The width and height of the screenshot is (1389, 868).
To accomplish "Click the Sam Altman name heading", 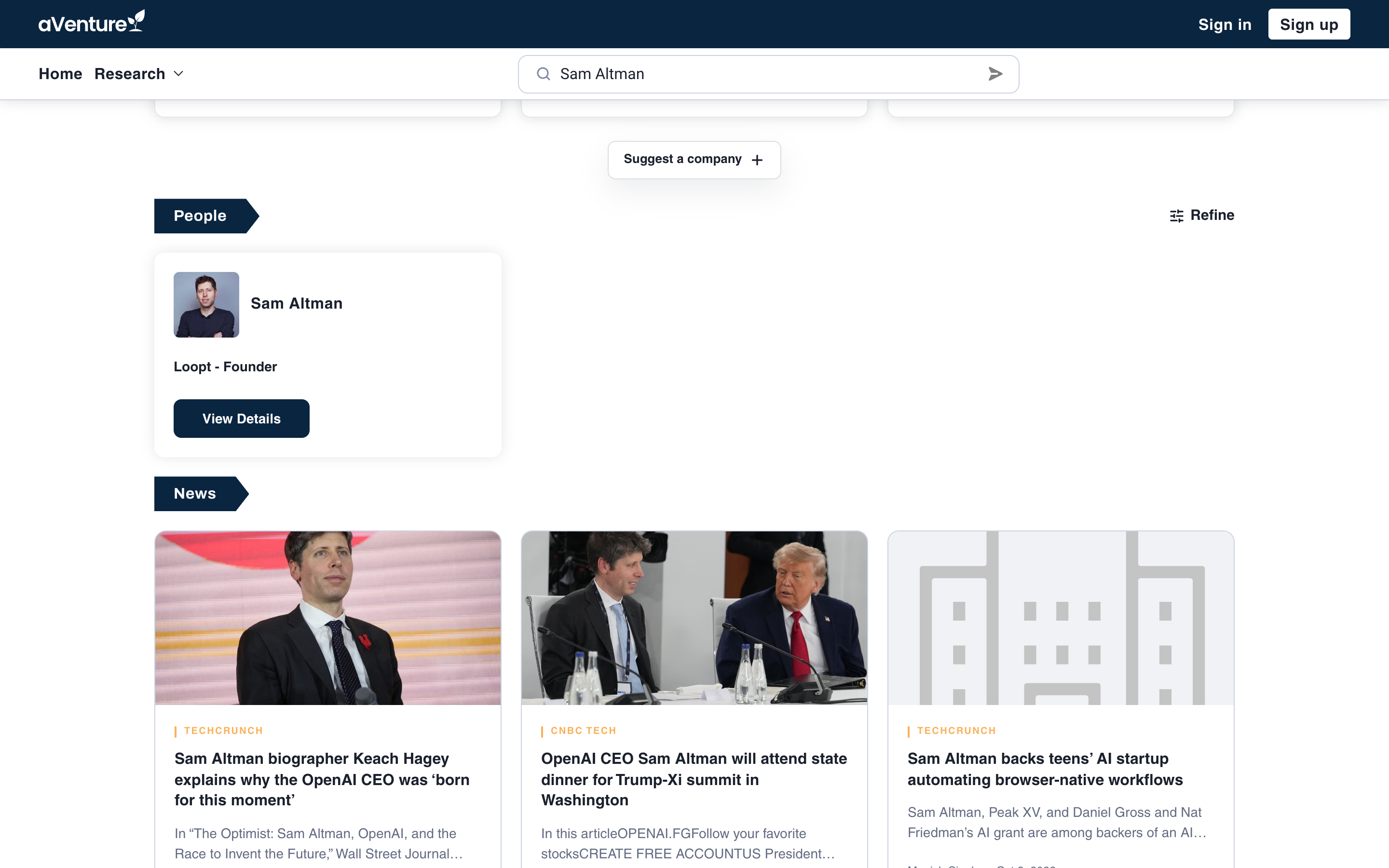I will click(x=296, y=303).
